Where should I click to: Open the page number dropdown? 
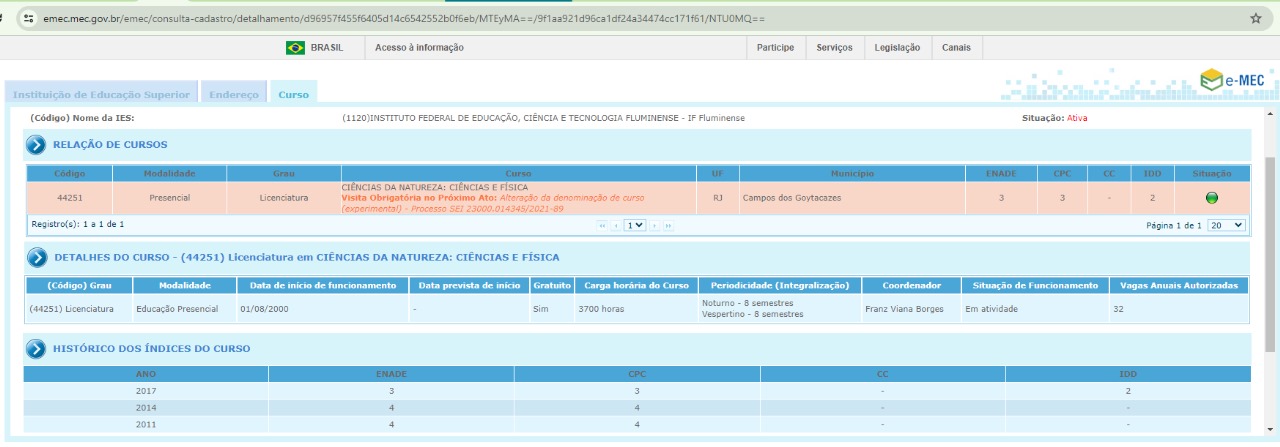[x=635, y=226]
